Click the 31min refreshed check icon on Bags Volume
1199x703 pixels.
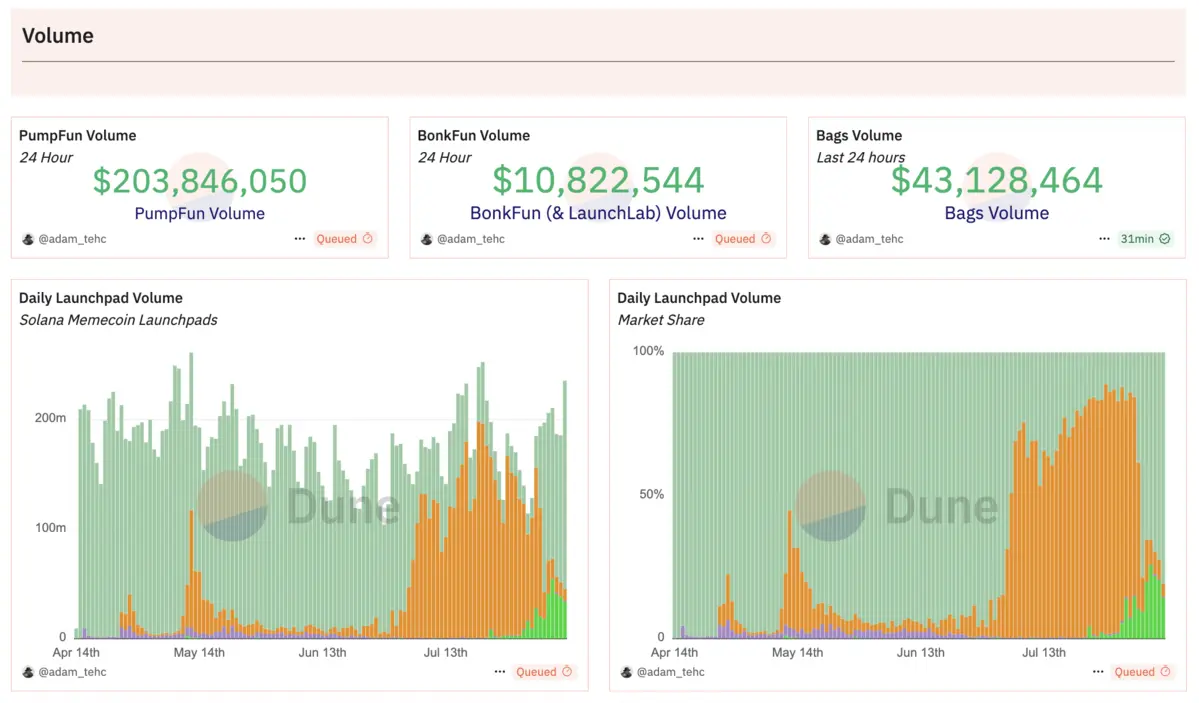[x=1165, y=239]
